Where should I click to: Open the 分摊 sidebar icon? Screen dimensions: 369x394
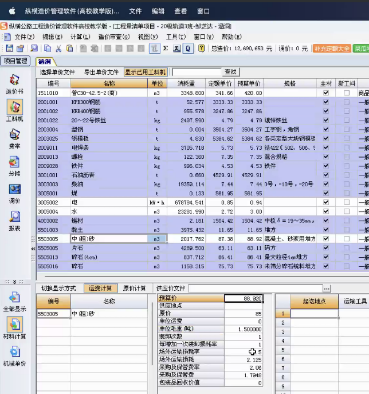(x=14, y=166)
